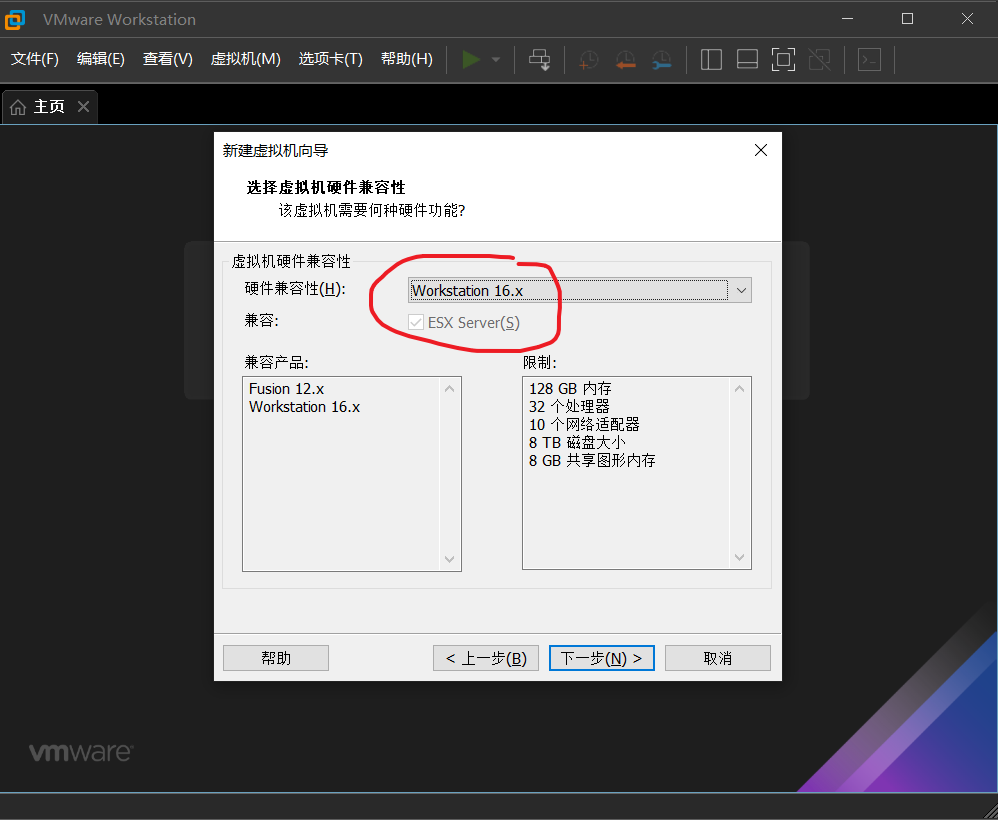998x820 pixels.
Task: Close the 新建虚拟机向导 dialog
Action: tap(761, 150)
